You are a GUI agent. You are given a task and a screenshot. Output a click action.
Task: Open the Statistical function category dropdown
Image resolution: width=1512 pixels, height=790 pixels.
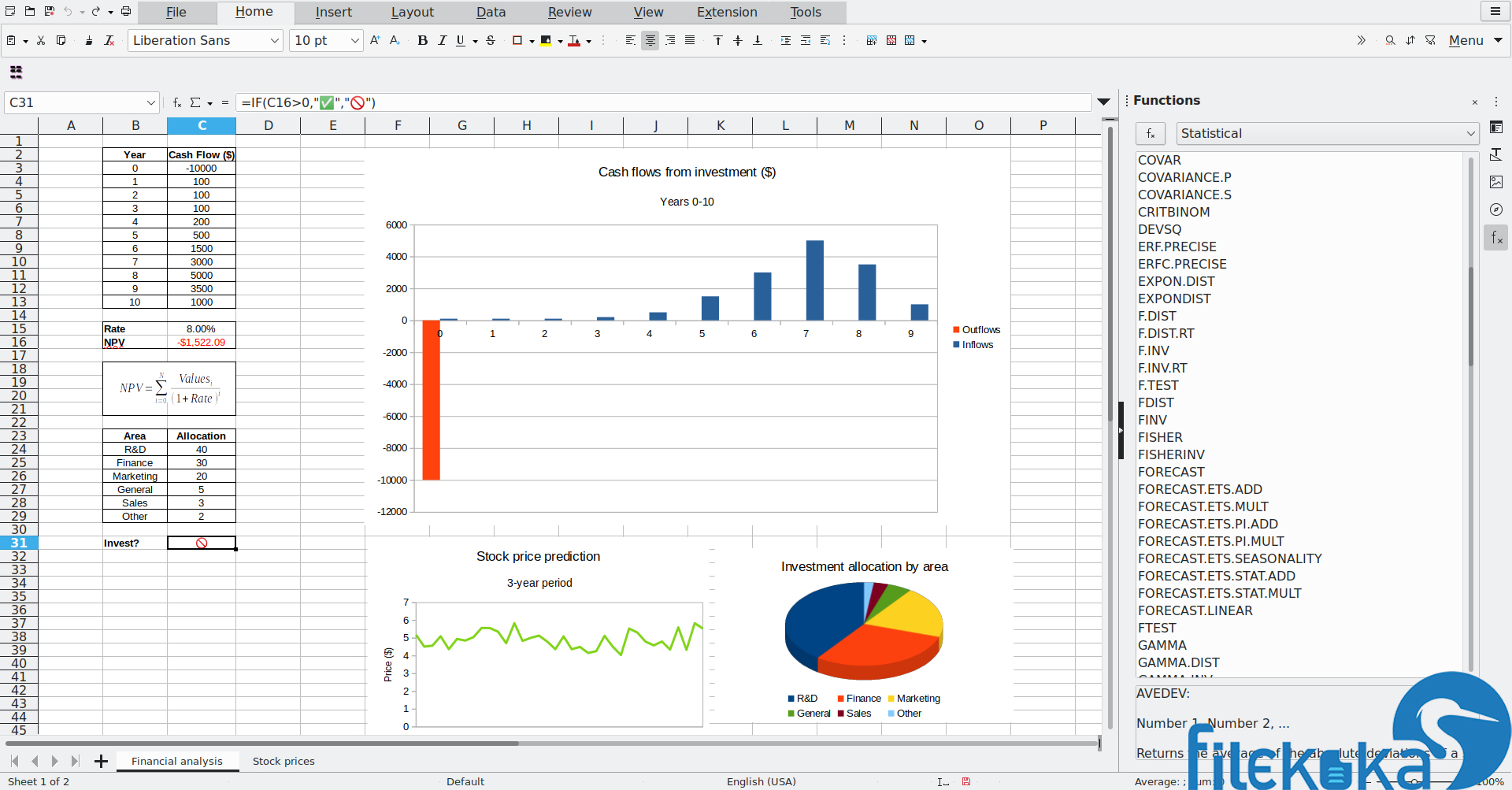(x=1327, y=133)
